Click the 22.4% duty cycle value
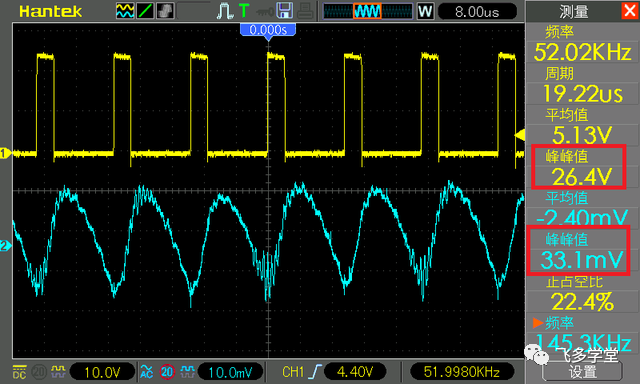Viewport: 640px width, 384px height. pyautogui.click(x=582, y=302)
